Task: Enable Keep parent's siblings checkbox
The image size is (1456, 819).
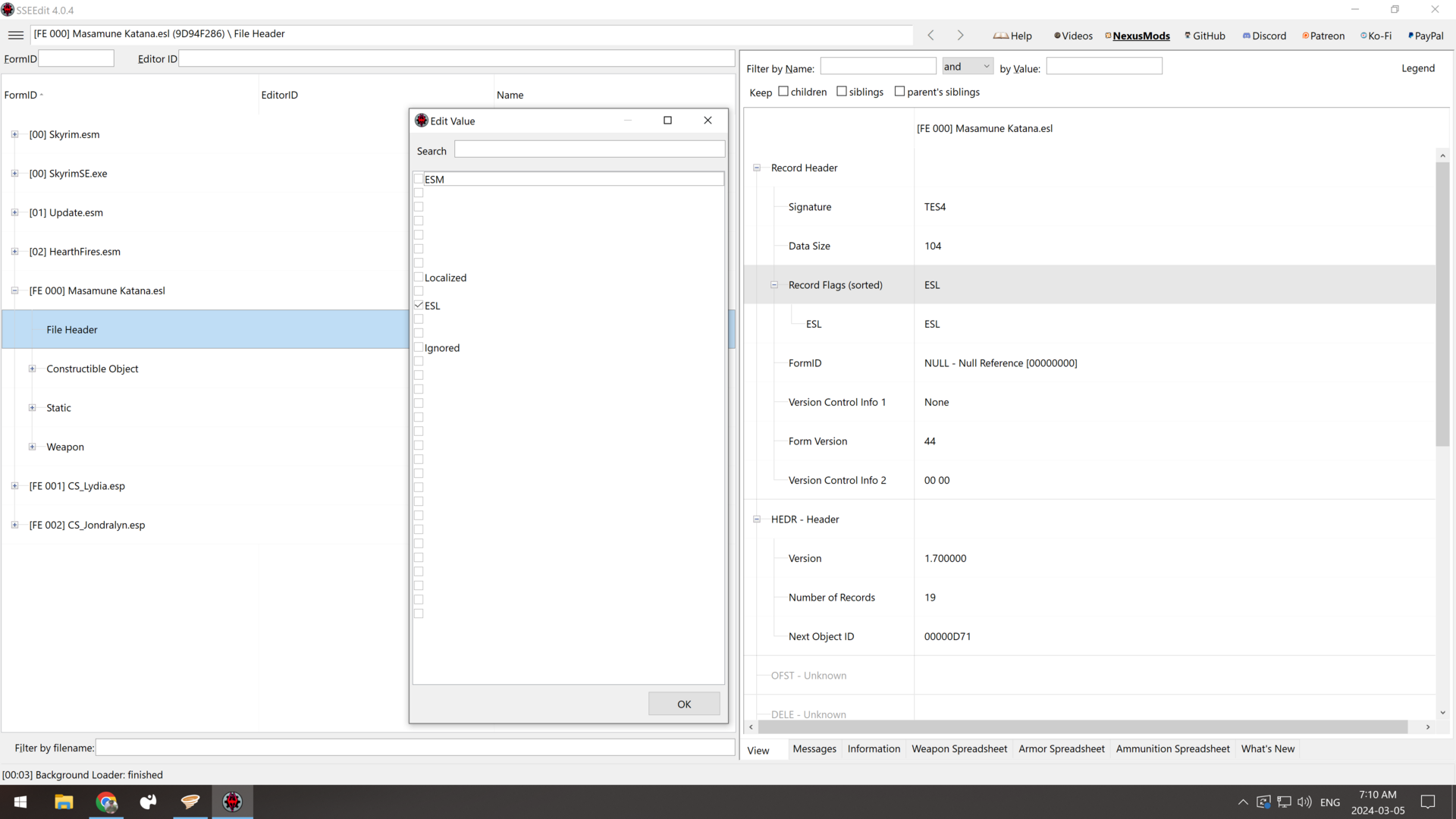Action: click(x=899, y=92)
